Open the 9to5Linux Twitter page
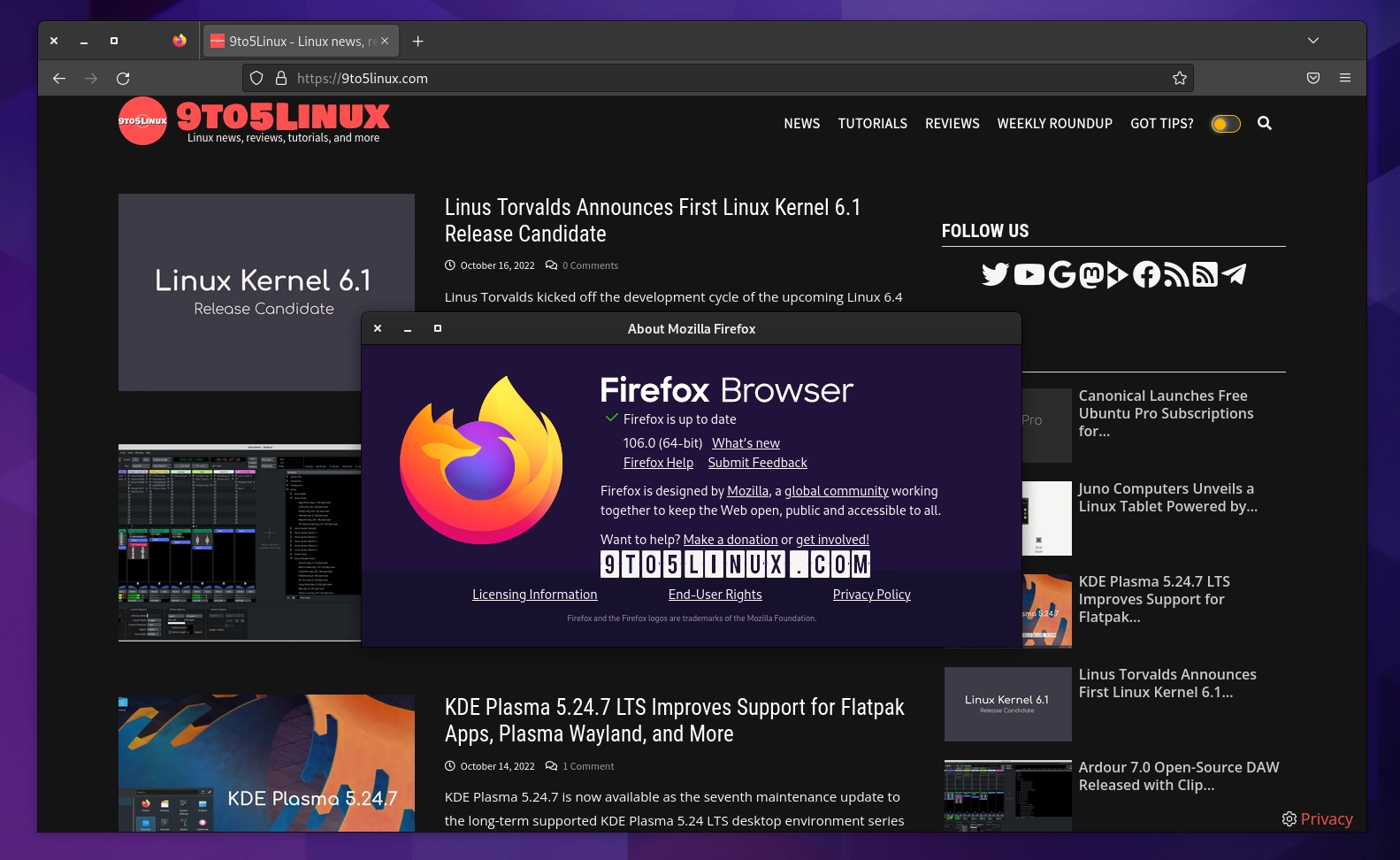This screenshot has width=1400, height=860. pos(995,274)
